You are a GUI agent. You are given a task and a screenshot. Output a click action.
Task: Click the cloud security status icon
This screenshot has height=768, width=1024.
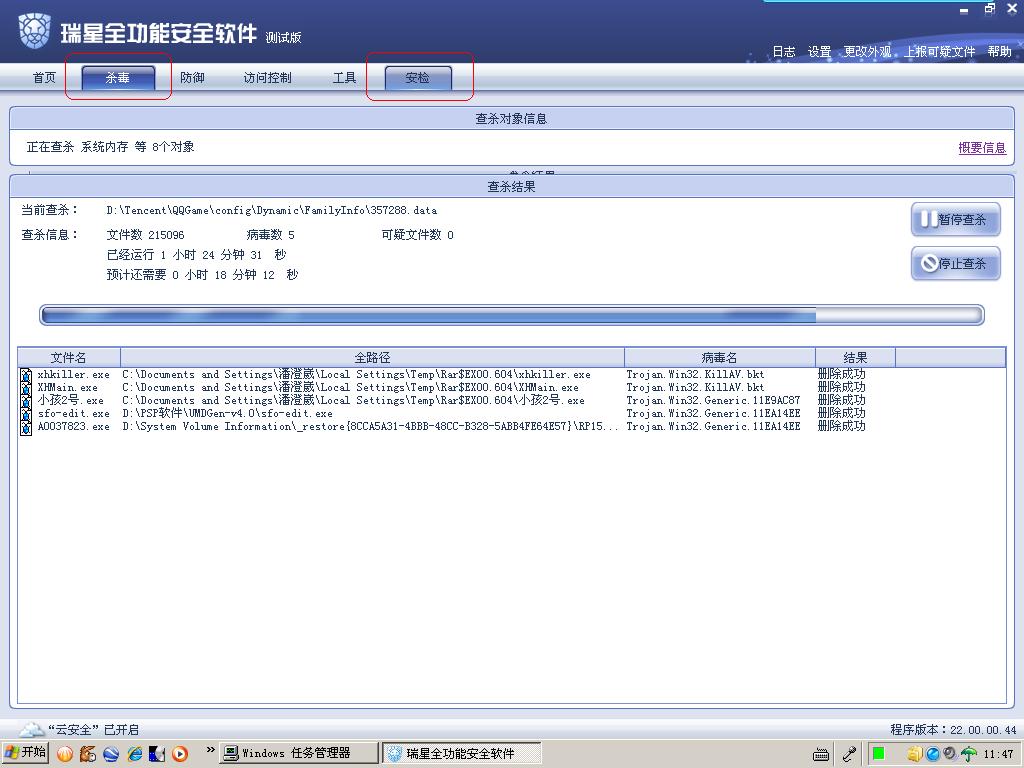[x=31, y=729]
